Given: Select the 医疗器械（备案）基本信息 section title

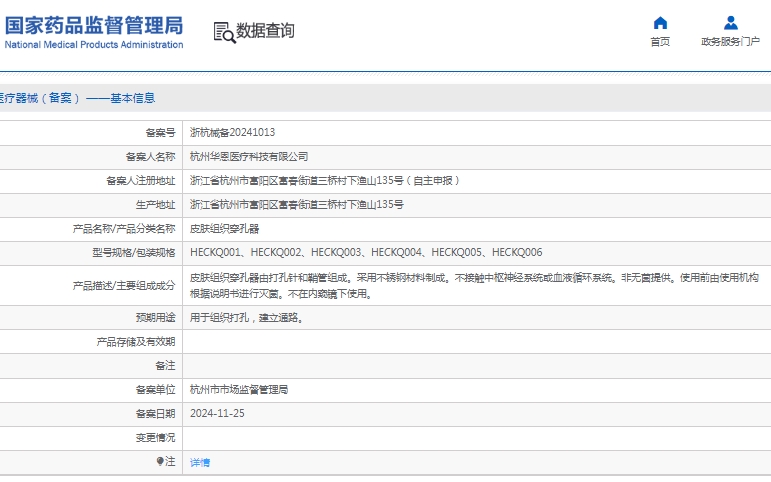Looking at the screenshot, I should pyautogui.click(x=77, y=98).
